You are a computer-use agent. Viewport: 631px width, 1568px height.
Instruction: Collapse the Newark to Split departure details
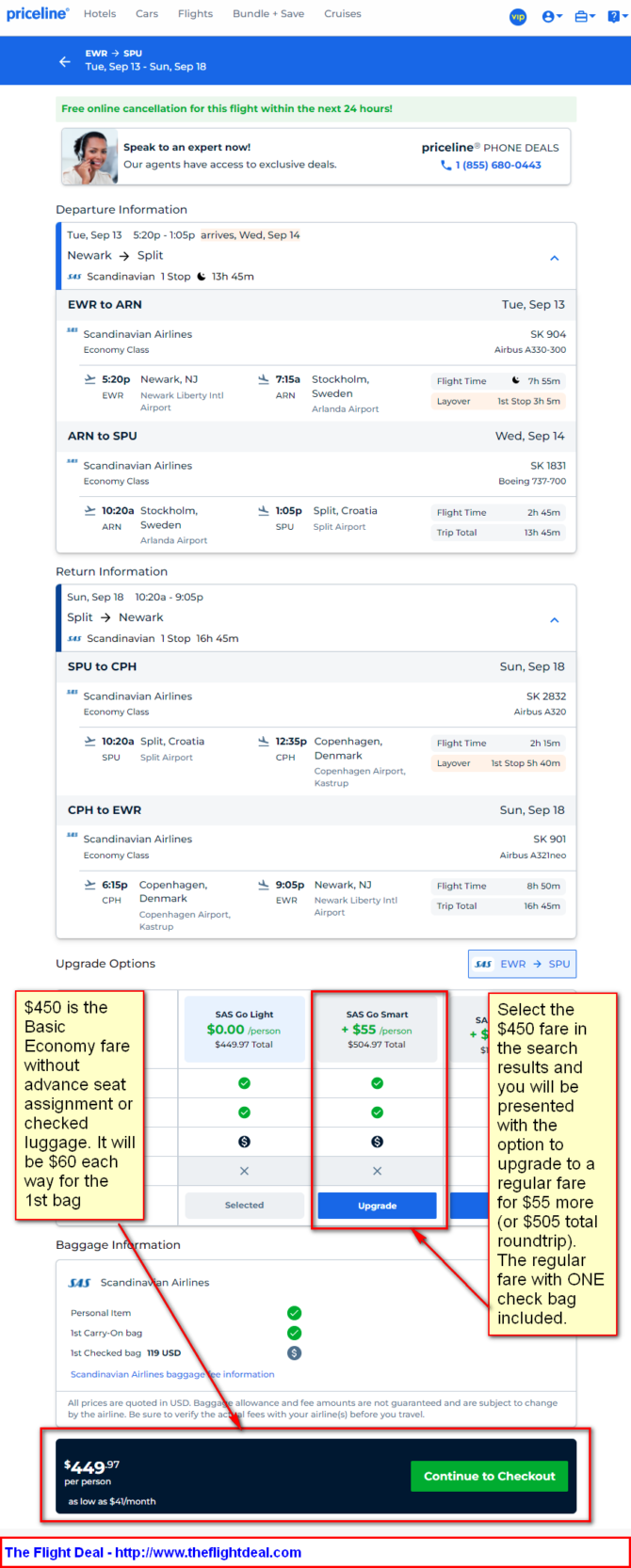[555, 258]
